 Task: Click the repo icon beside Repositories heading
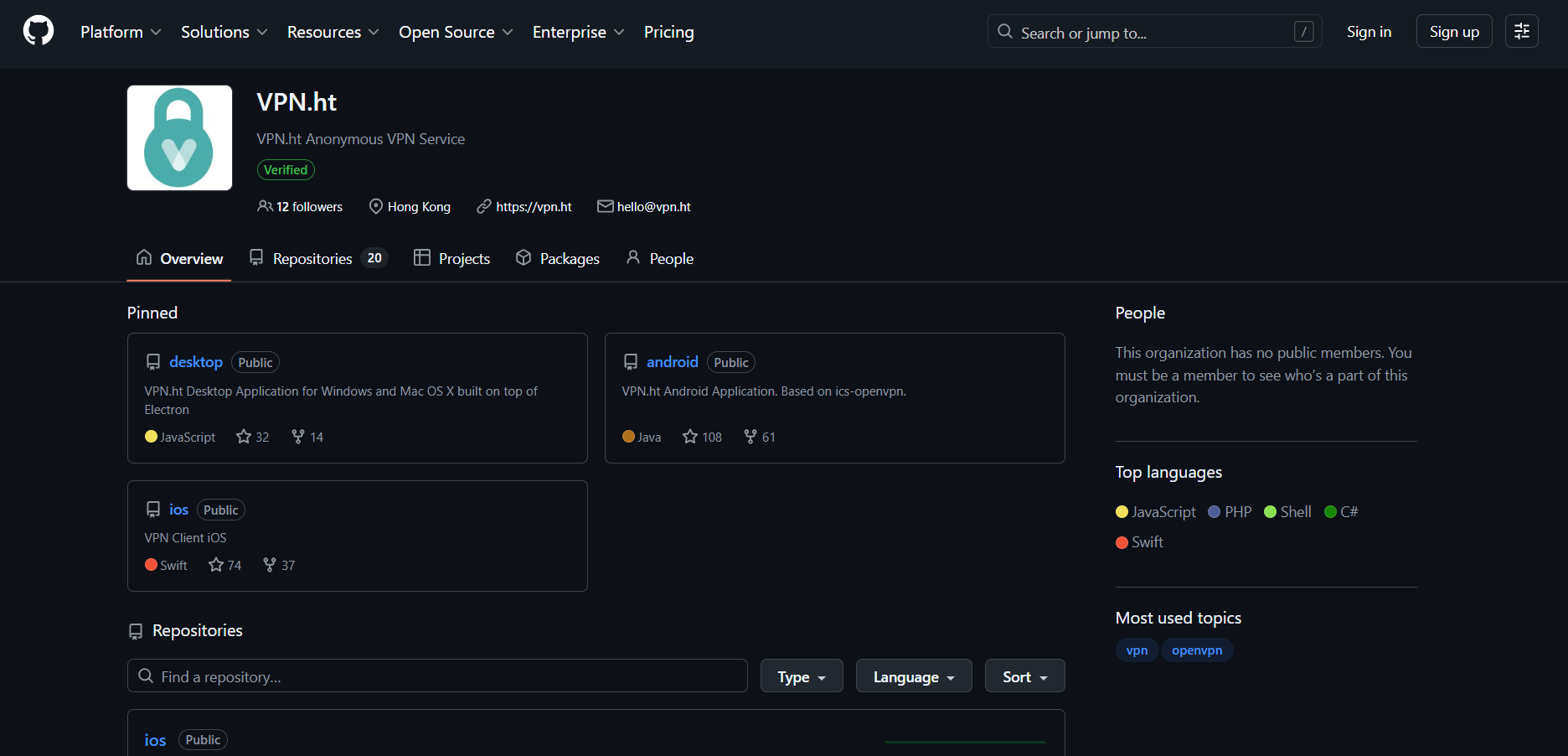pyautogui.click(x=136, y=631)
